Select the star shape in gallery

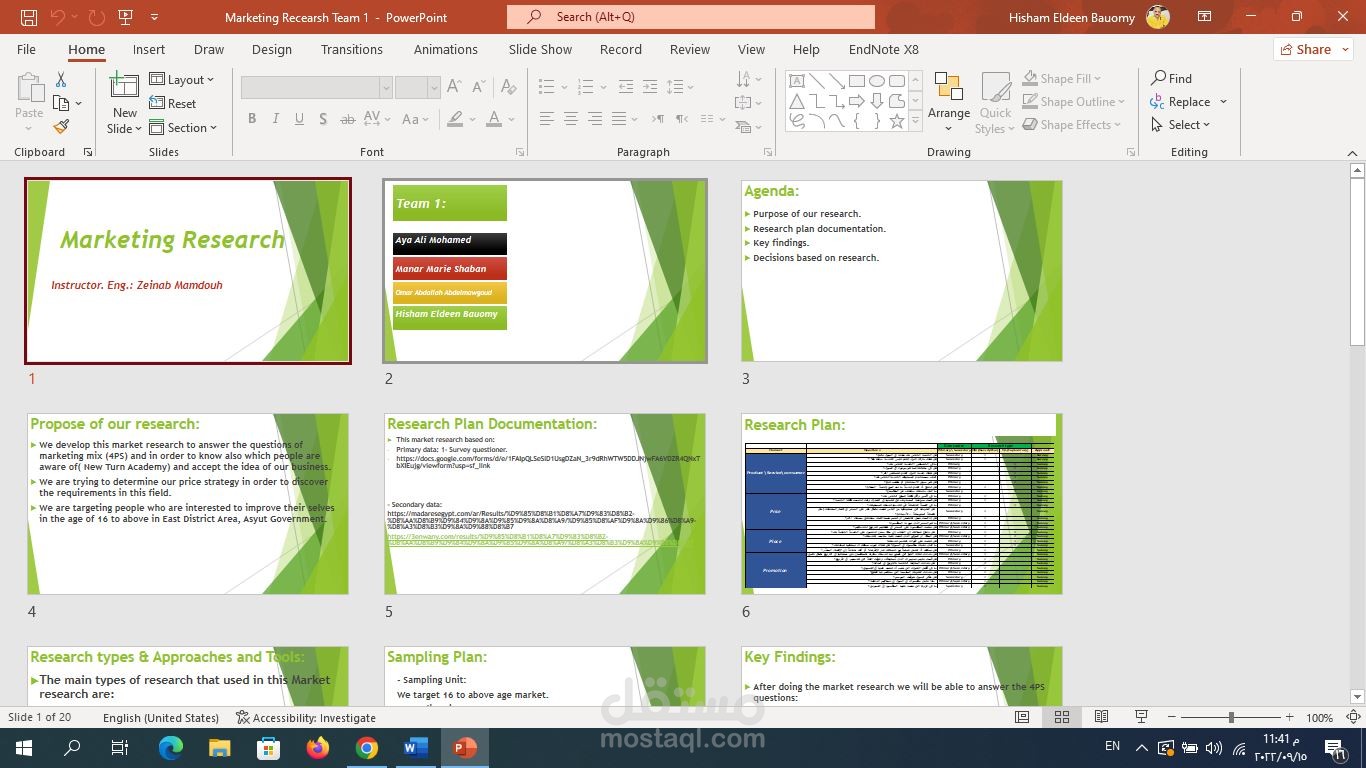tap(897, 121)
